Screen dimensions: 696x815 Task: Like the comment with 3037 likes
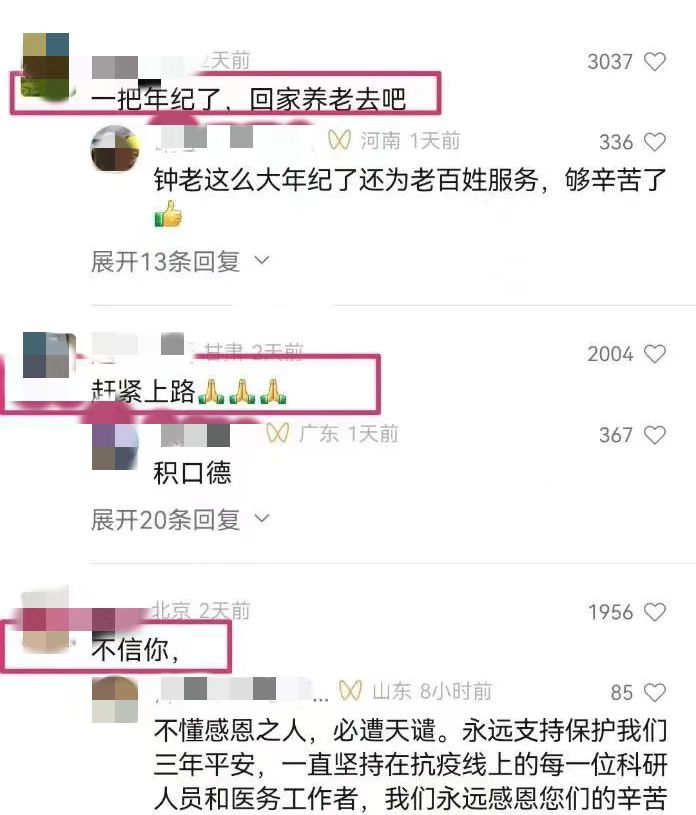[654, 62]
